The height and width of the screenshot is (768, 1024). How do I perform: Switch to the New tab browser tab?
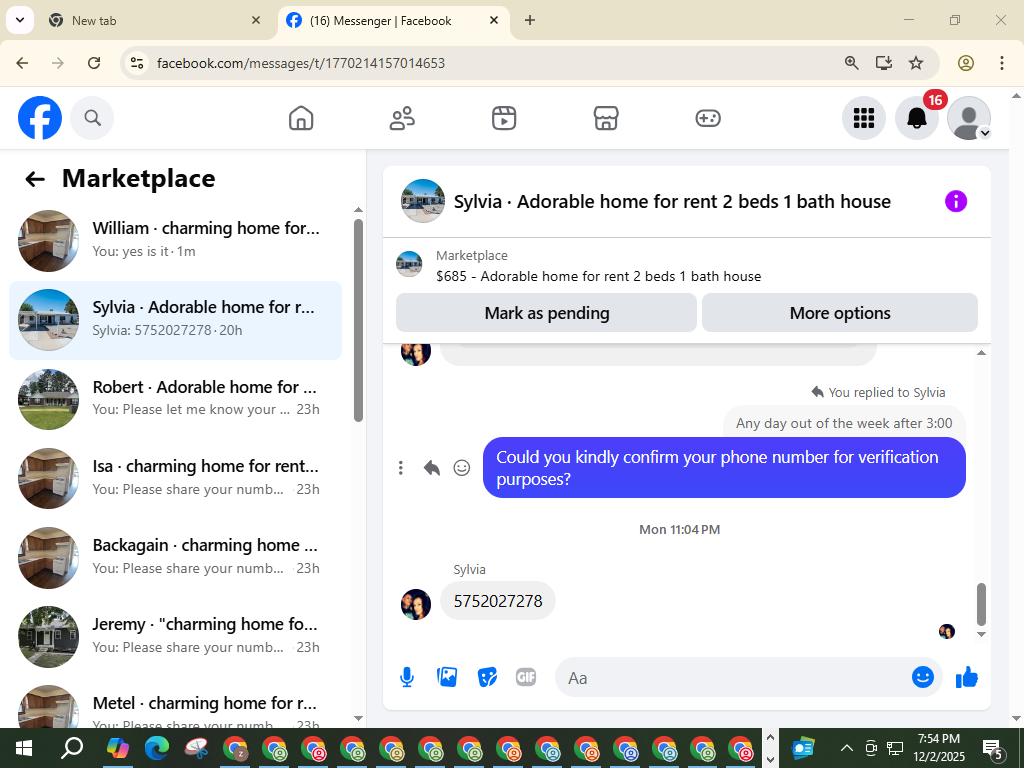tap(154, 20)
